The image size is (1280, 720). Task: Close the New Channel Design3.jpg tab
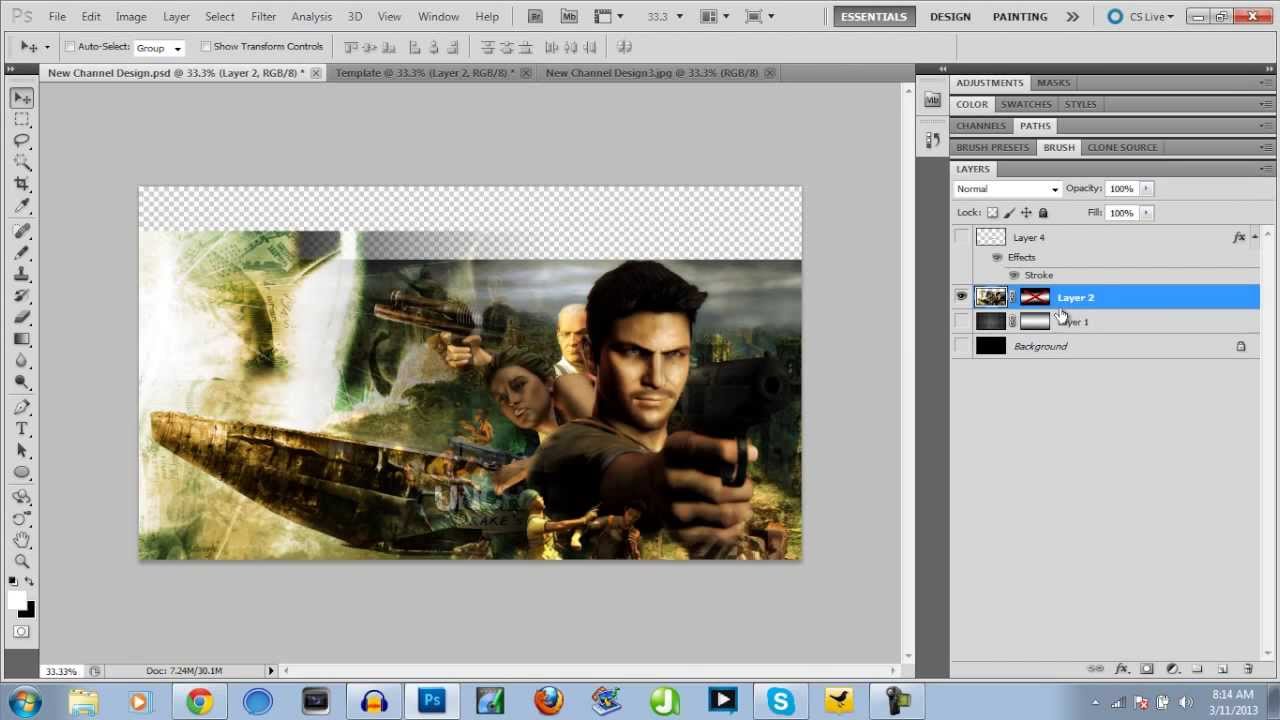click(x=768, y=73)
